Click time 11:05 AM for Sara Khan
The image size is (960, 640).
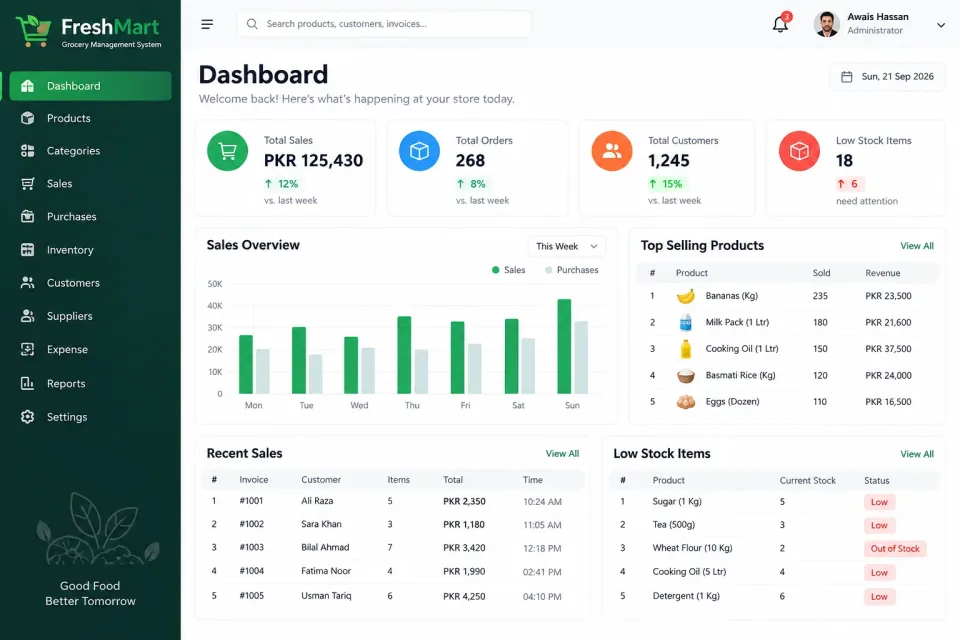point(542,525)
